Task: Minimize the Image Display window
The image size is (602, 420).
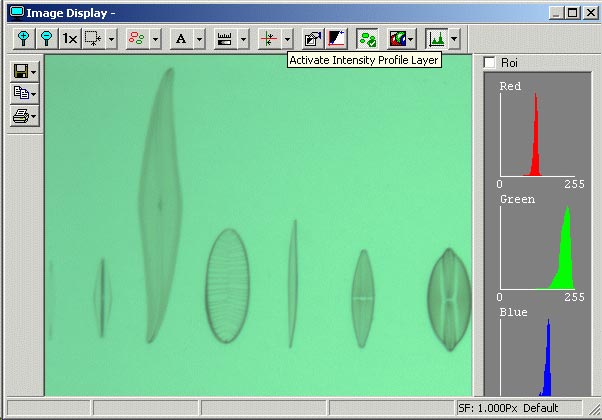Action: click(557, 13)
